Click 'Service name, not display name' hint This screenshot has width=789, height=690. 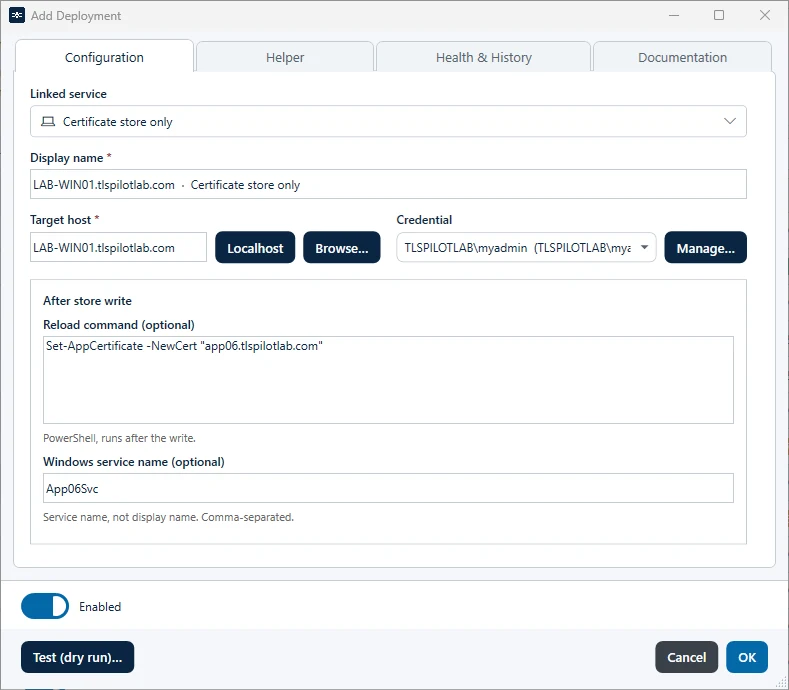pyautogui.click(x=169, y=517)
